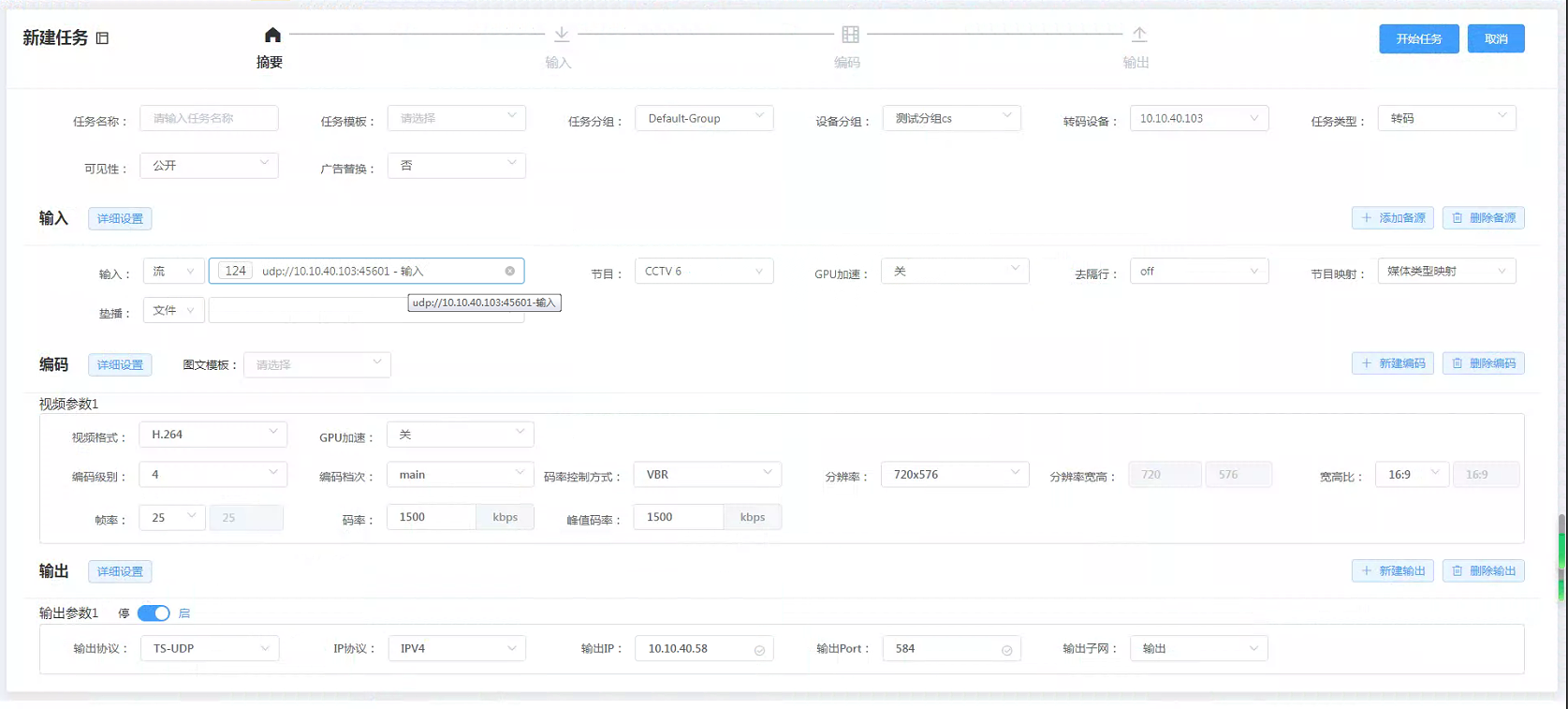Open the IP协议 IPV4 dropdown
The image size is (1568, 709).
457,648
